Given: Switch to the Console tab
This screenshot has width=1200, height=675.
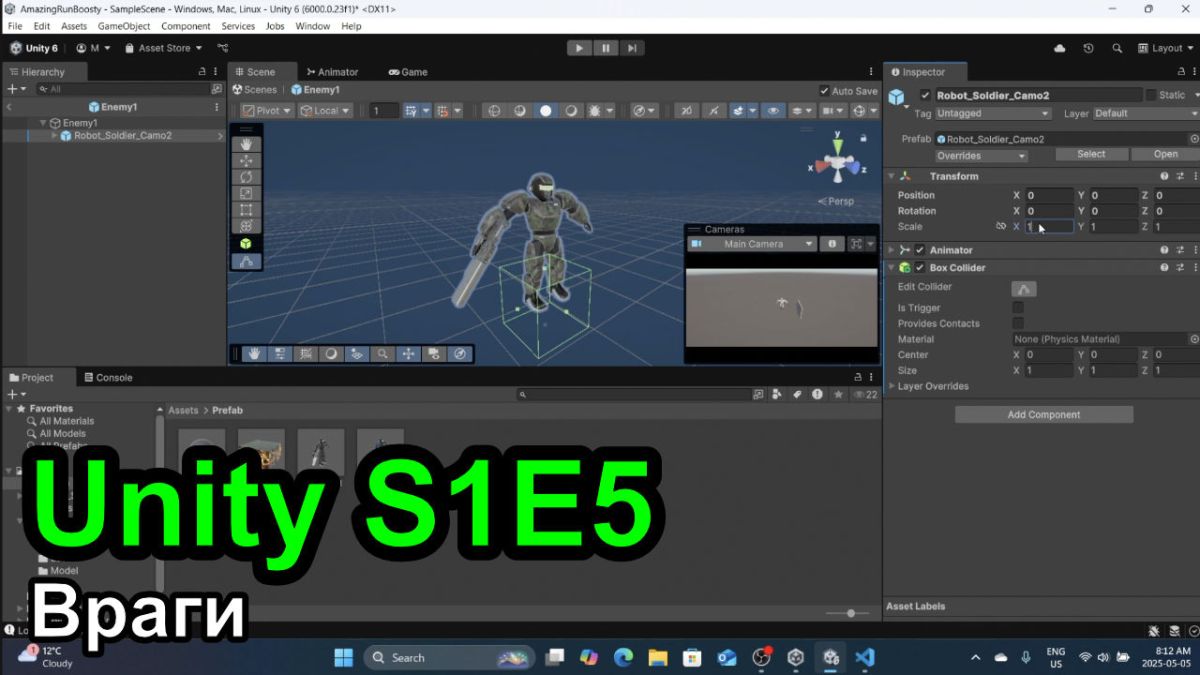Looking at the screenshot, I should click(x=108, y=378).
